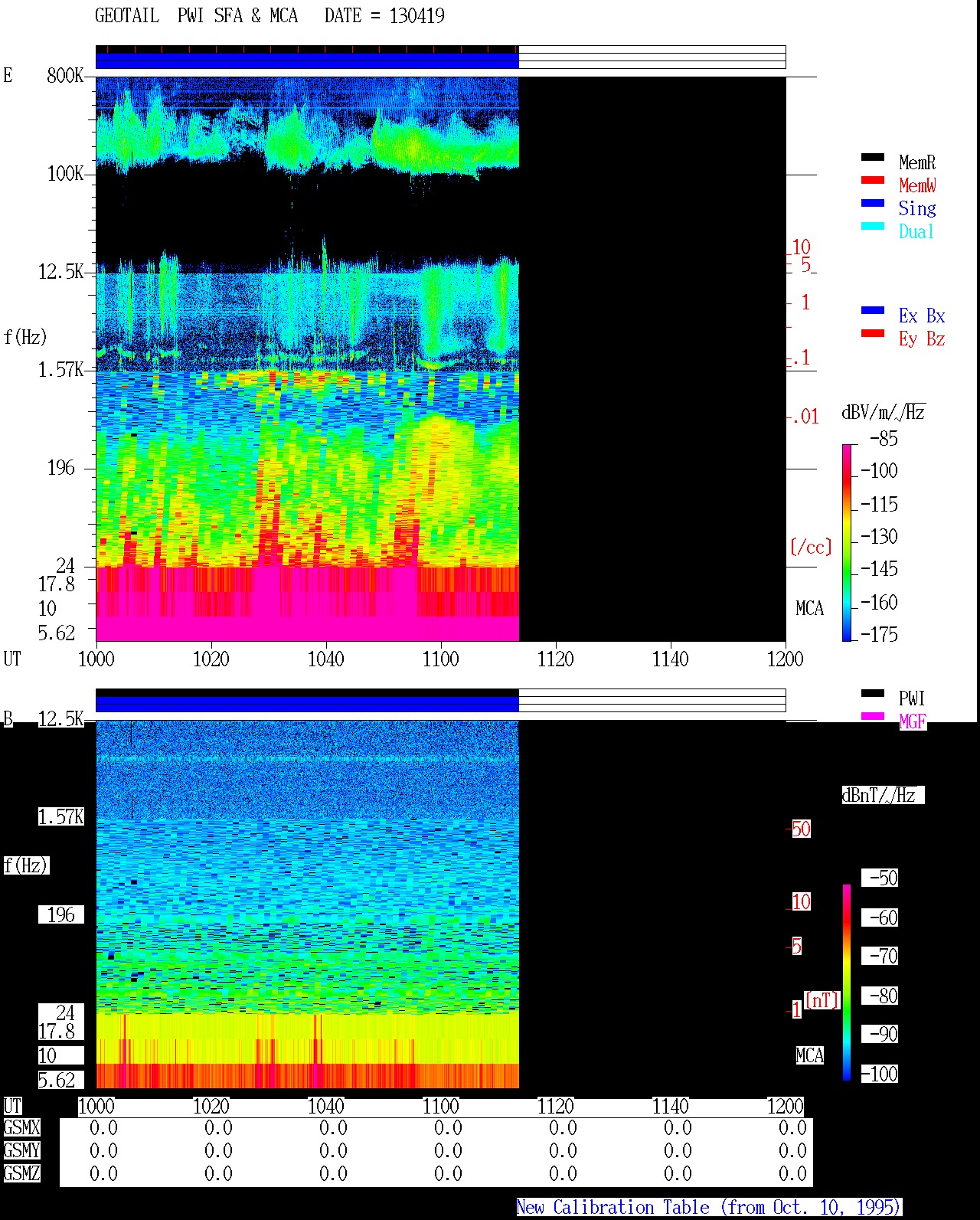Viewport: 980px width, 1220px height.
Task: Click the -130 color scale value
Action: point(880,536)
